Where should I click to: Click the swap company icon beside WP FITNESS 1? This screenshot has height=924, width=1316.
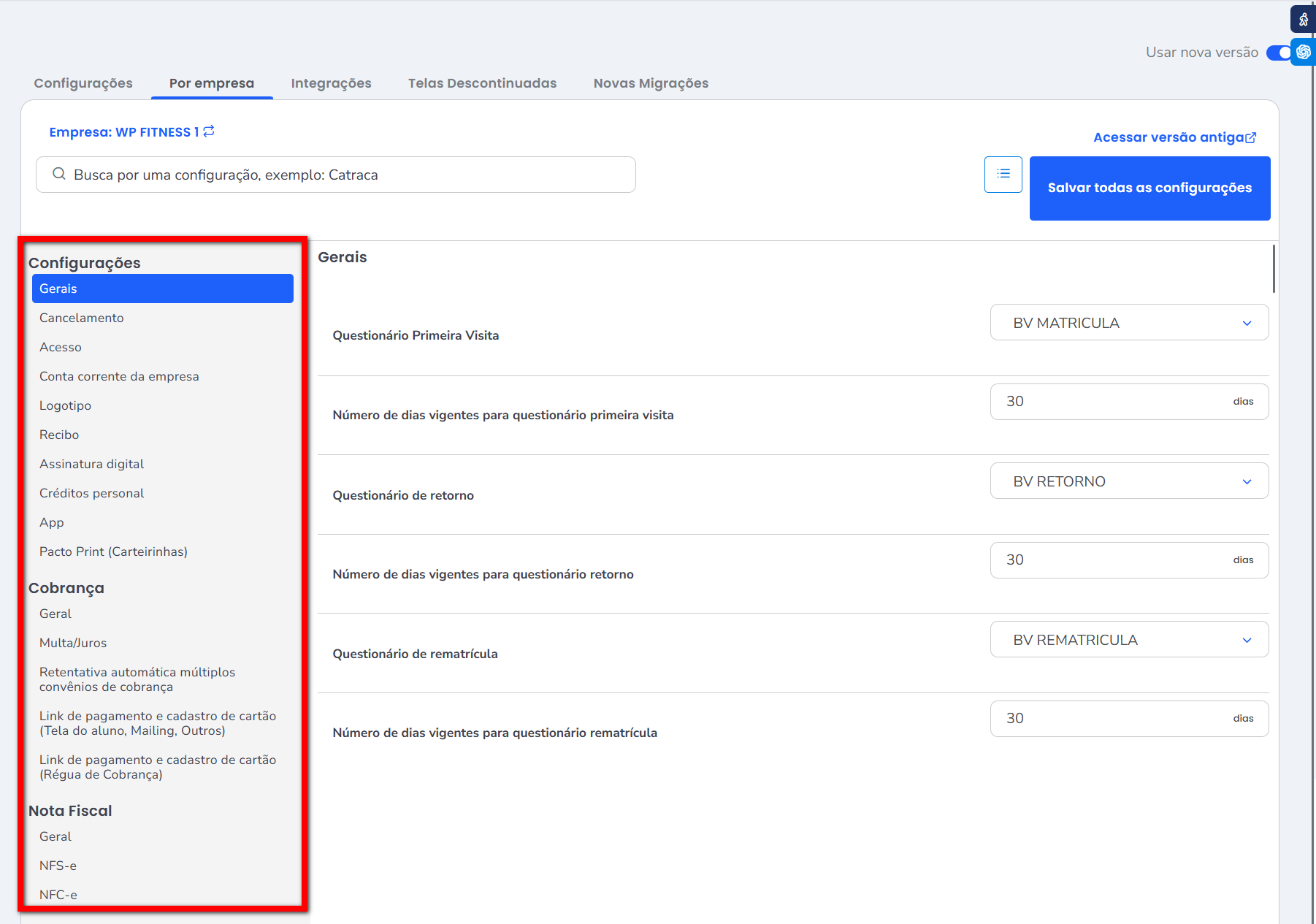pos(209,131)
